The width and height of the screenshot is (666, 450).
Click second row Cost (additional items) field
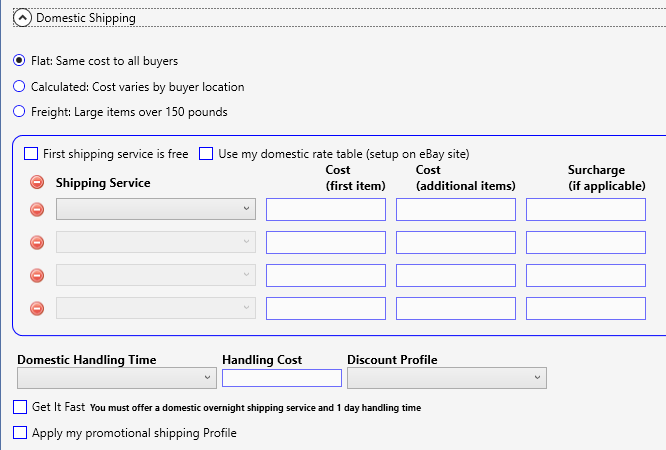[456, 243]
